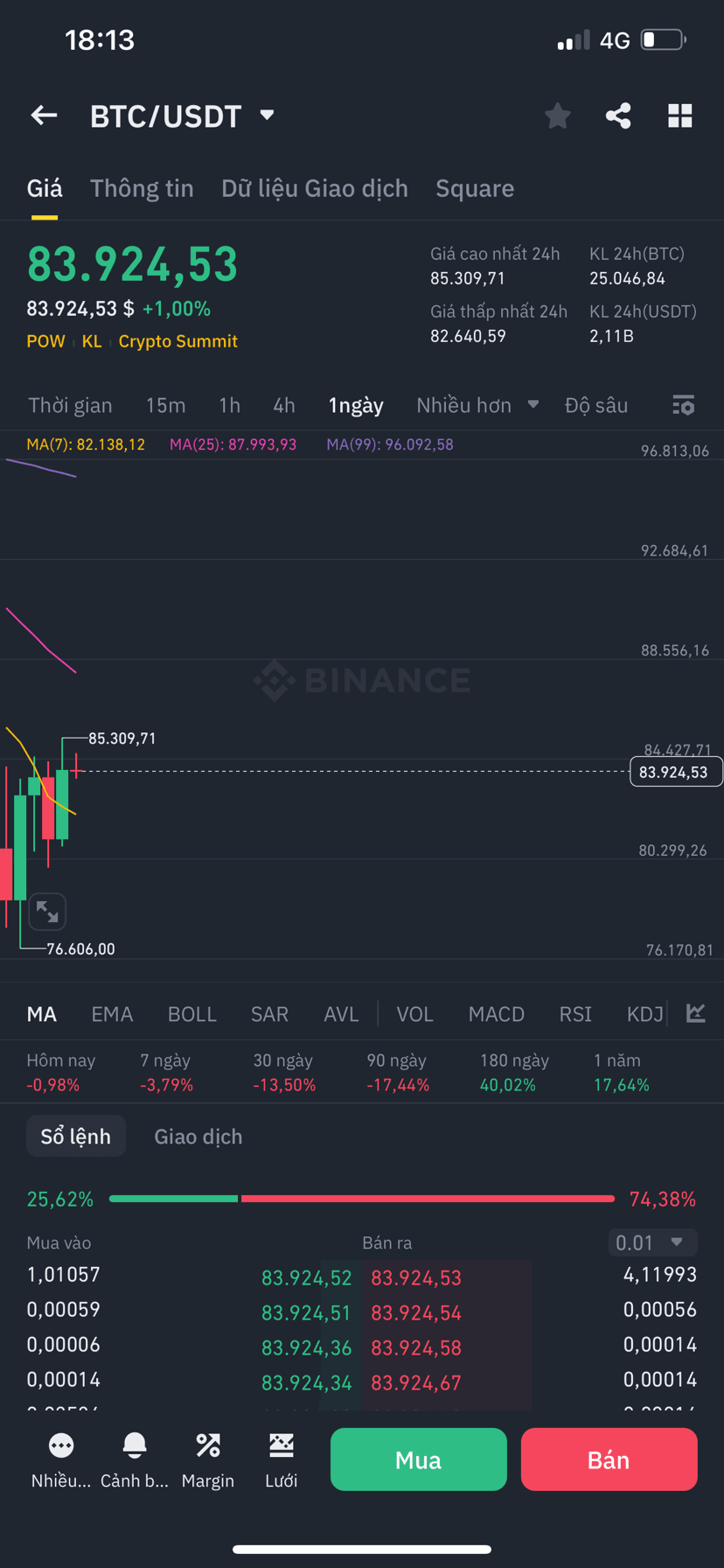The width and height of the screenshot is (724, 1568).
Task: Select bid price 83.924,51
Action: tap(306, 1312)
